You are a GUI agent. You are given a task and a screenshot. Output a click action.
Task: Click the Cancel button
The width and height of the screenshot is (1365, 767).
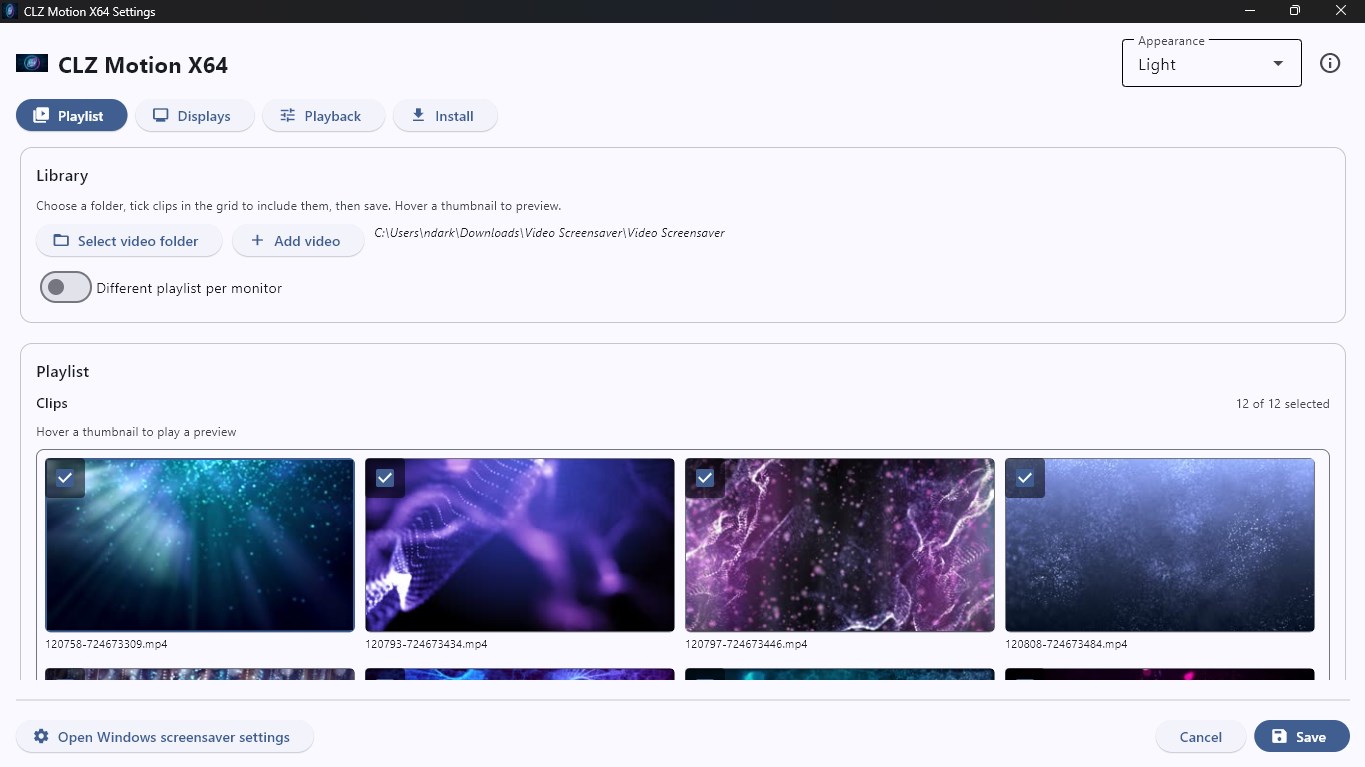click(1201, 737)
